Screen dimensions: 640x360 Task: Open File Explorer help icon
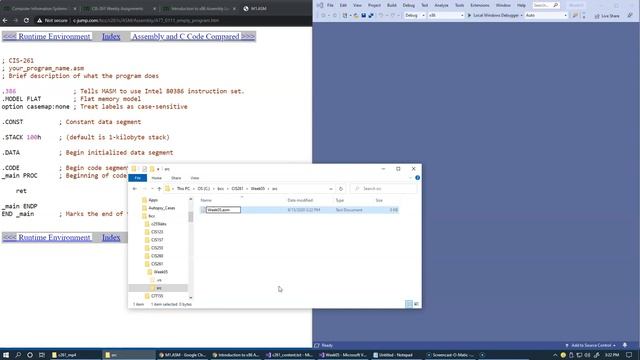point(417,178)
